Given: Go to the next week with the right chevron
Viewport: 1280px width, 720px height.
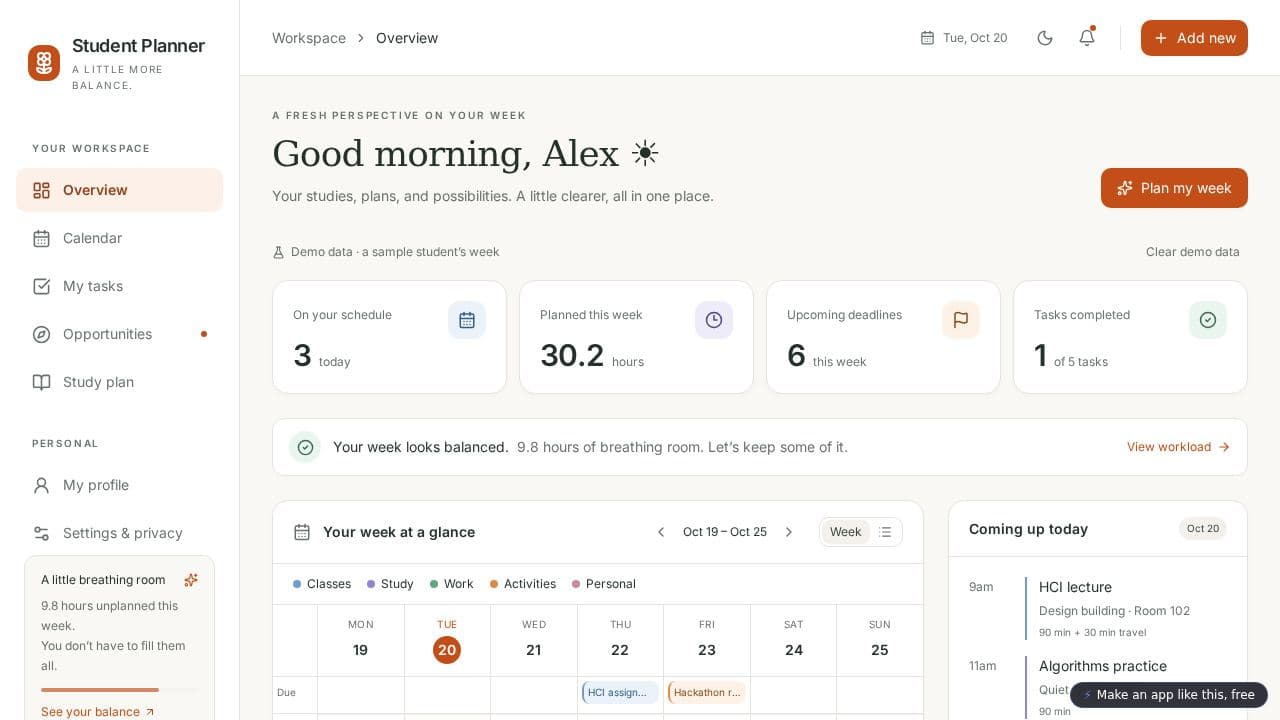Looking at the screenshot, I should [789, 532].
